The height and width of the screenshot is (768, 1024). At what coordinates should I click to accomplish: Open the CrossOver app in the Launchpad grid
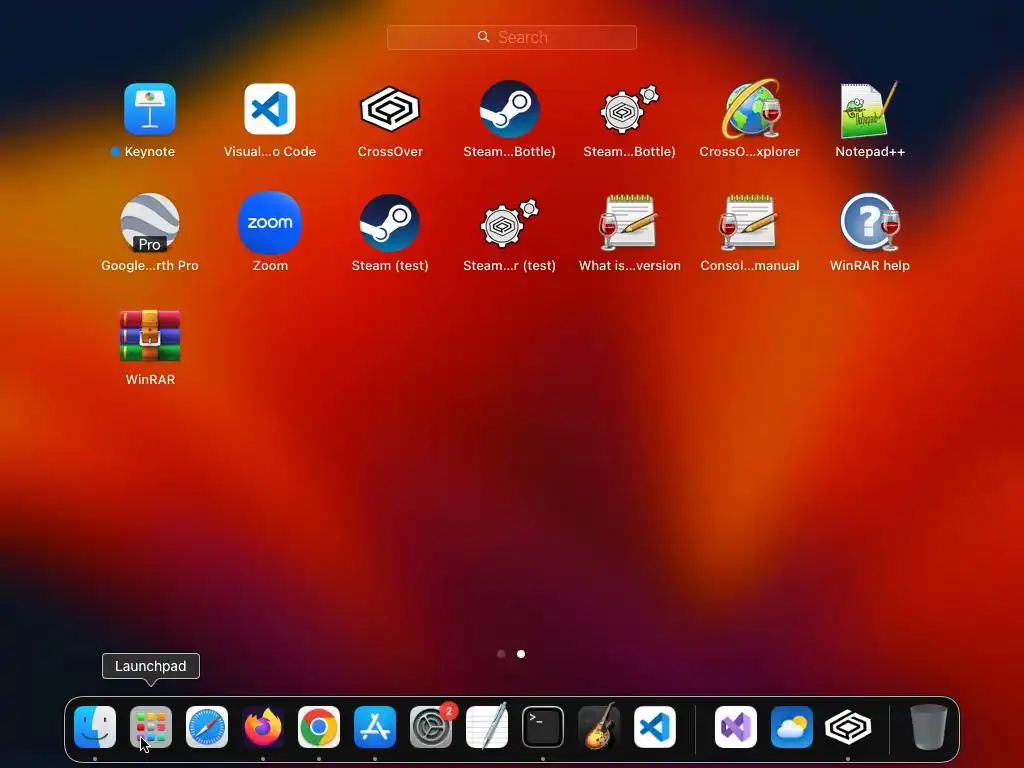click(x=390, y=109)
